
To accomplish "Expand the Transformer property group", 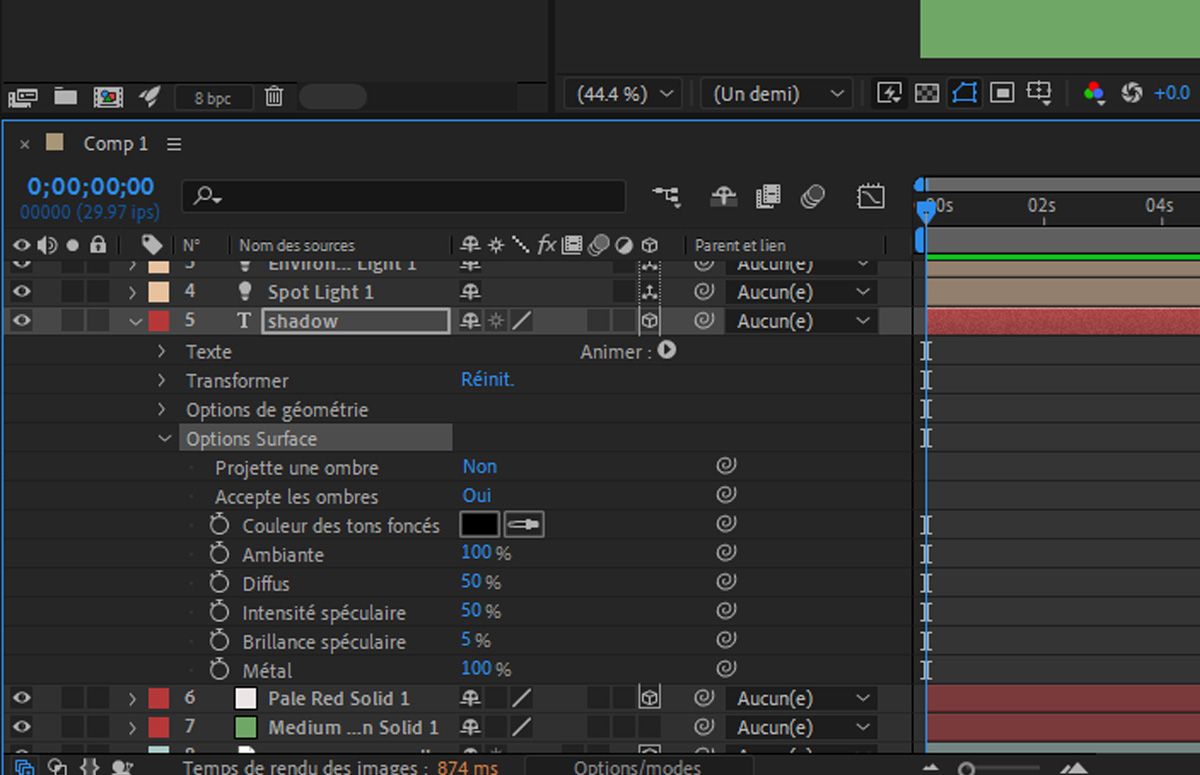I will pos(162,381).
